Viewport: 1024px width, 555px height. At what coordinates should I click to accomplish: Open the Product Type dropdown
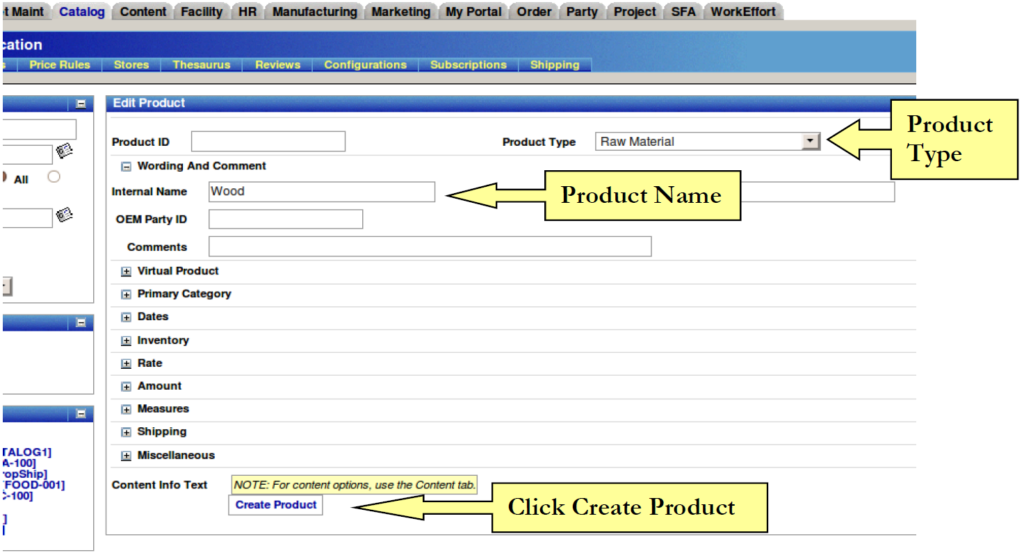point(811,142)
